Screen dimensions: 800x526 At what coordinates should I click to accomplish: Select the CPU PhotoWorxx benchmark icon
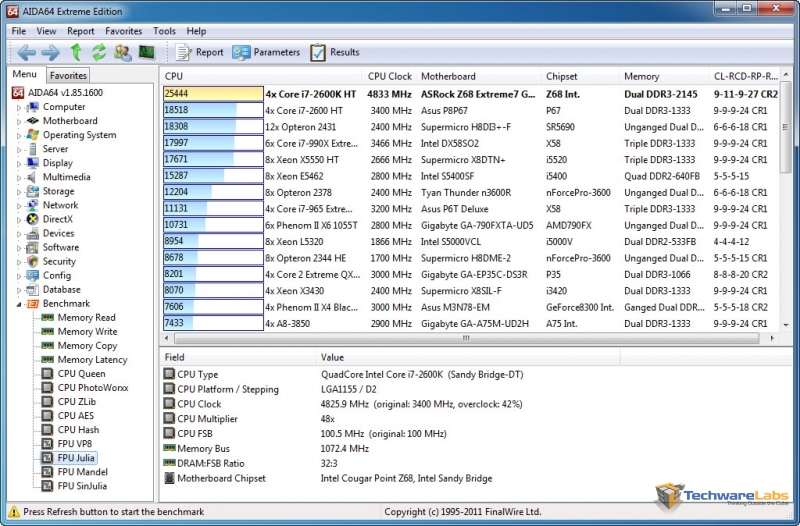tap(47, 388)
